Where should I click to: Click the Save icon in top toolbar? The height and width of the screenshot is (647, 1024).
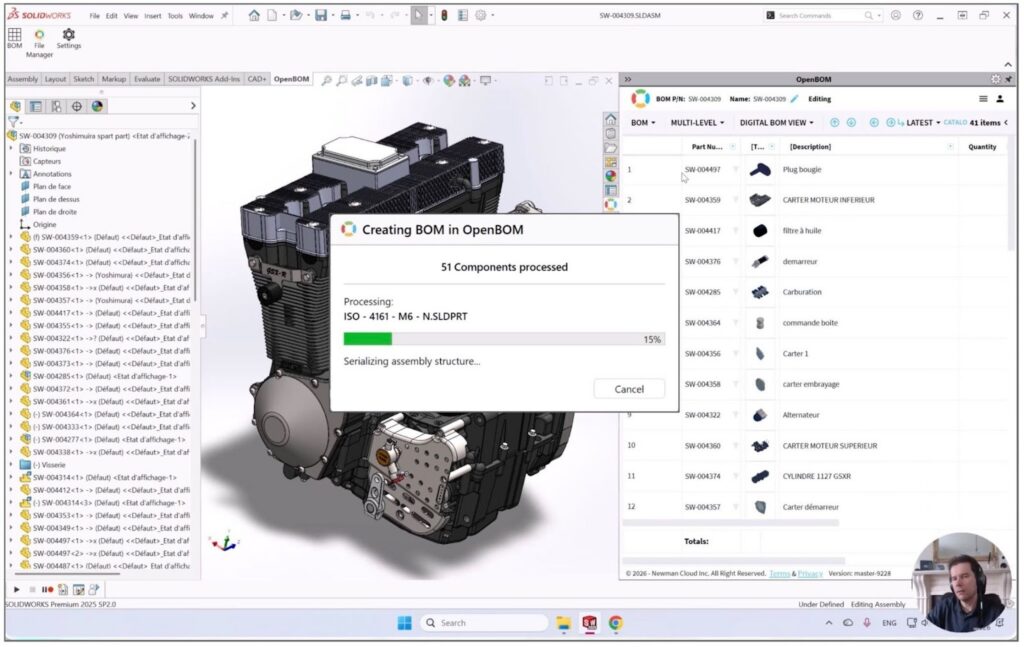point(321,16)
